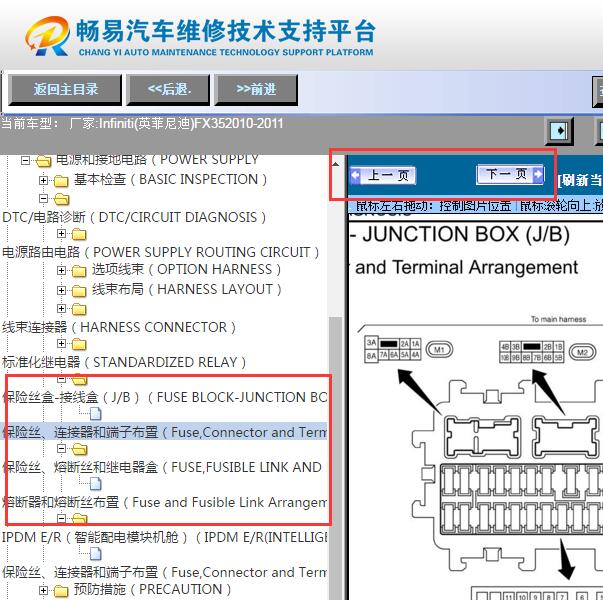Expand the 线束布局 (HARNESS LAYOUT) node
This screenshot has width=603, height=600.
tap(61, 290)
